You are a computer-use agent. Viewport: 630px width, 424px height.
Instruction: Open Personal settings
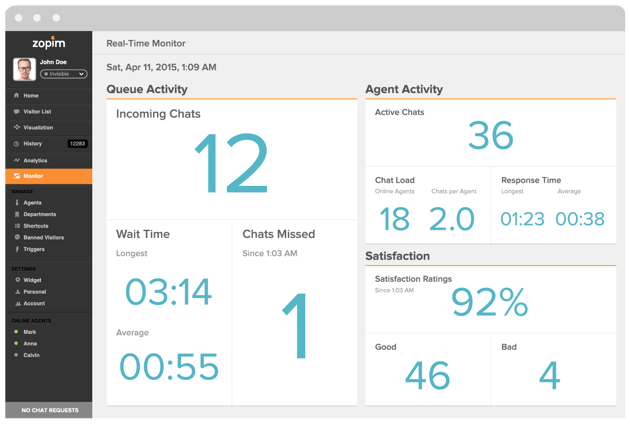[x=36, y=292]
